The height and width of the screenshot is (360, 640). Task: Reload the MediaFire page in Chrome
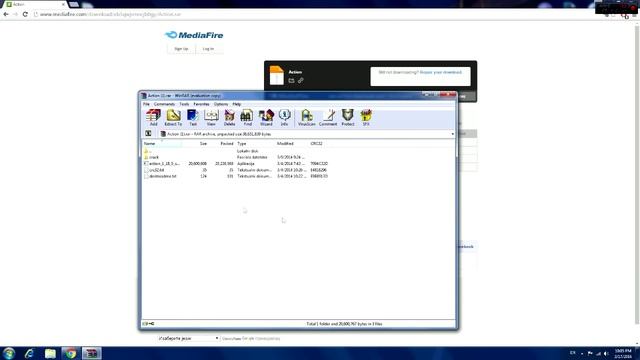pos(25,14)
